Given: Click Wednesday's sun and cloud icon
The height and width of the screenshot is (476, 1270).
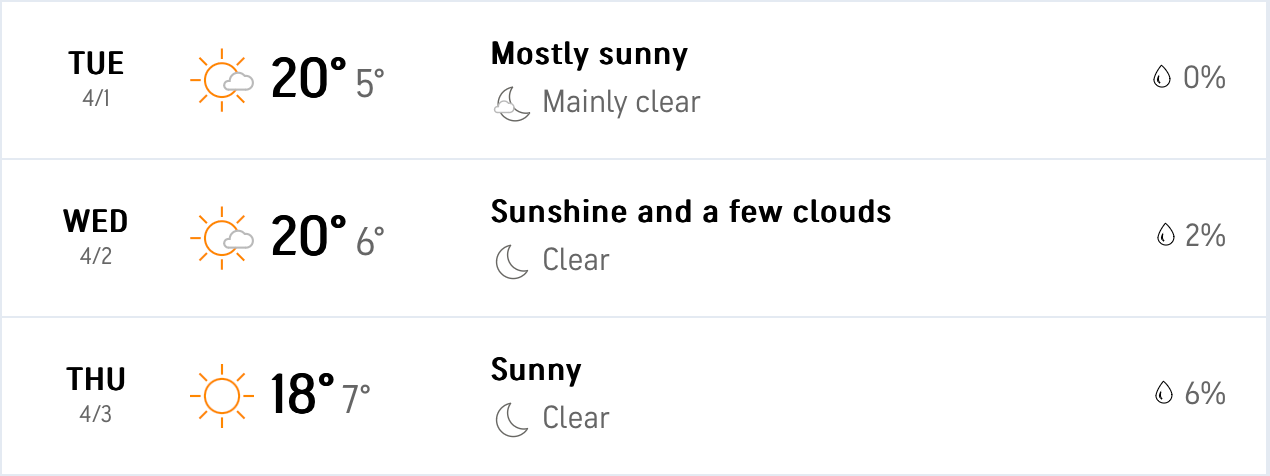Looking at the screenshot, I should (x=220, y=237).
